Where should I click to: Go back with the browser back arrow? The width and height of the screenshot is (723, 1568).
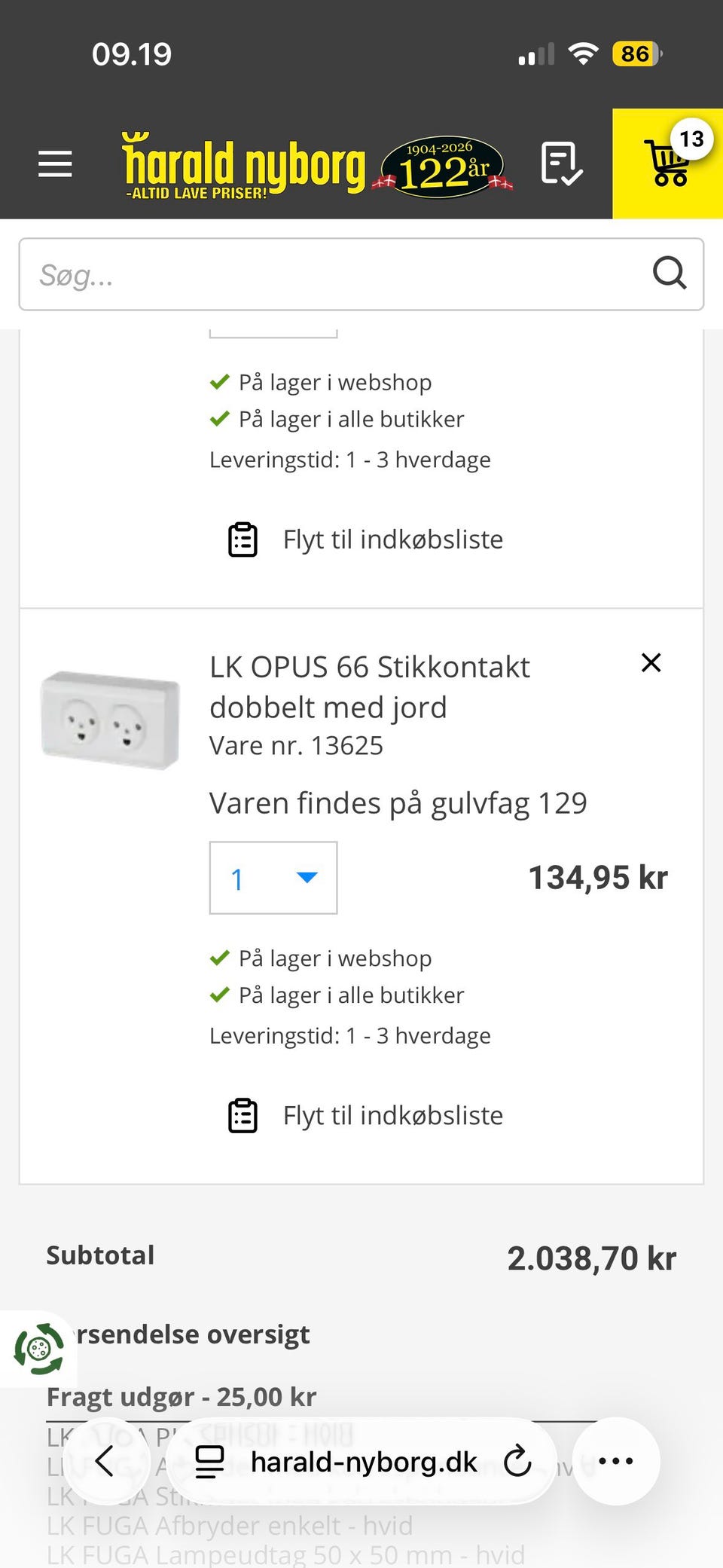click(x=105, y=1461)
